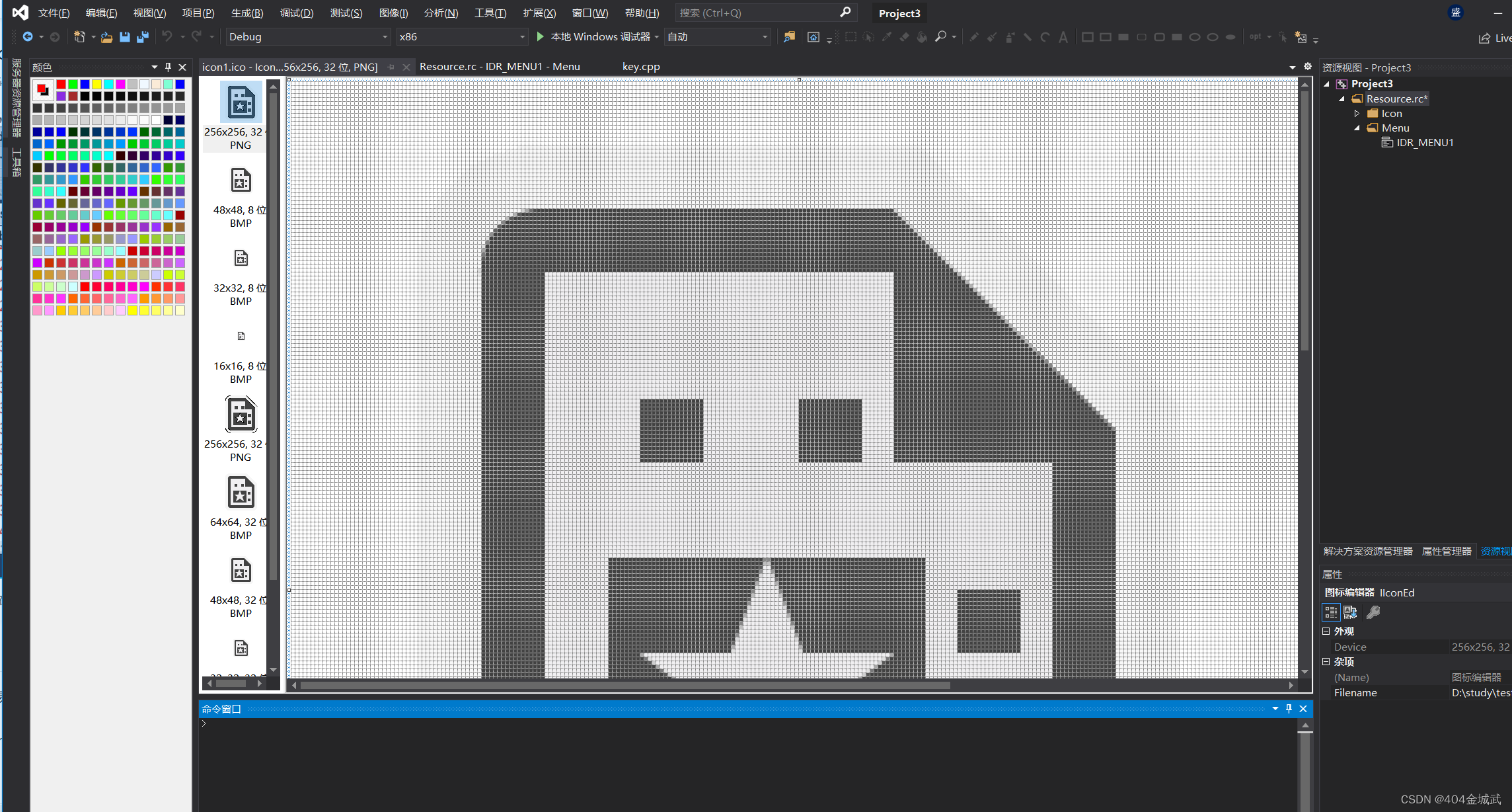
Task: Open the x86 platform dropdown
Action: (x=522, y=37)
